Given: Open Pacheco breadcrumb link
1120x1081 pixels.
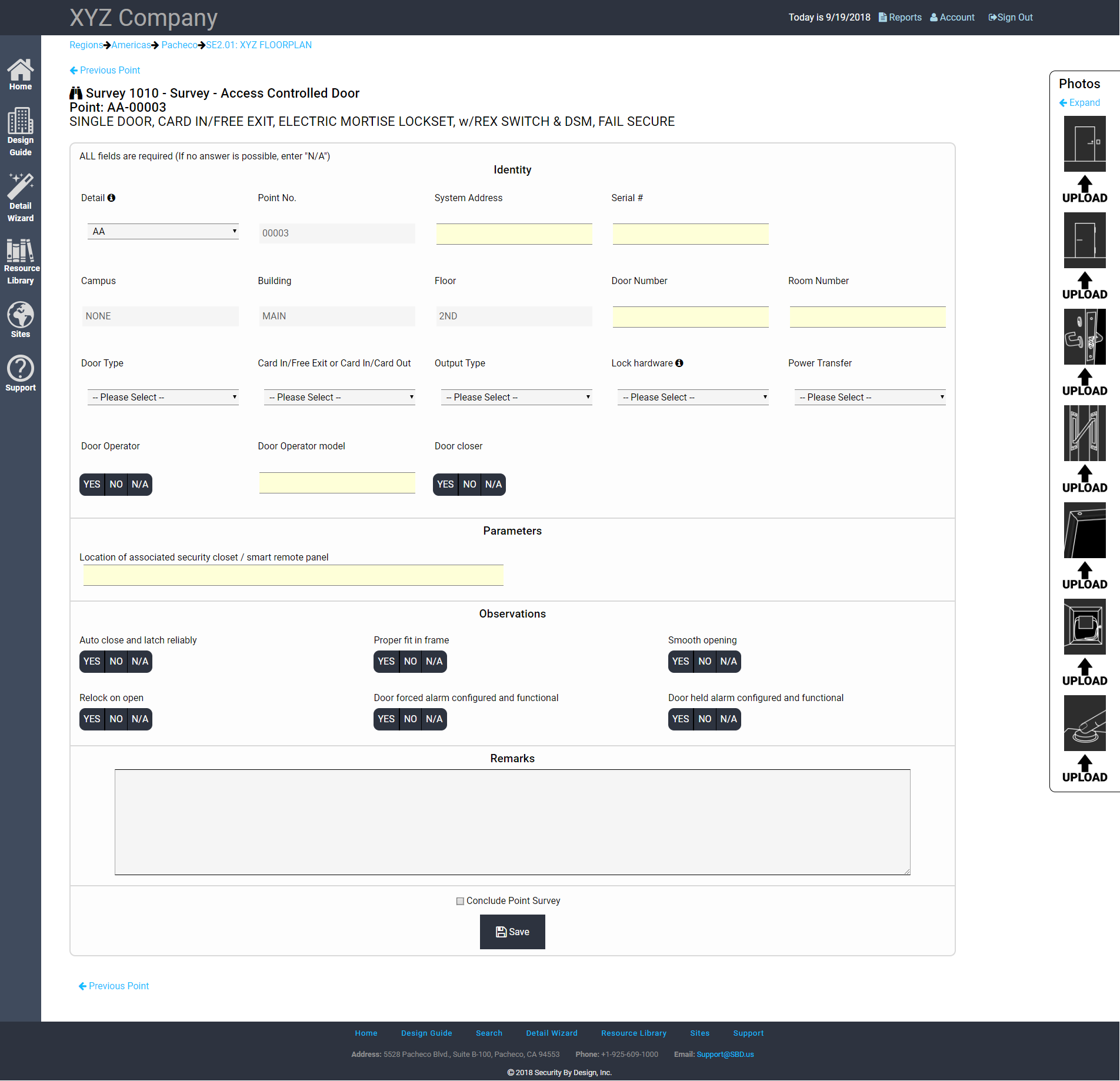Looking at the screenshot, I should tap(179, 45).
